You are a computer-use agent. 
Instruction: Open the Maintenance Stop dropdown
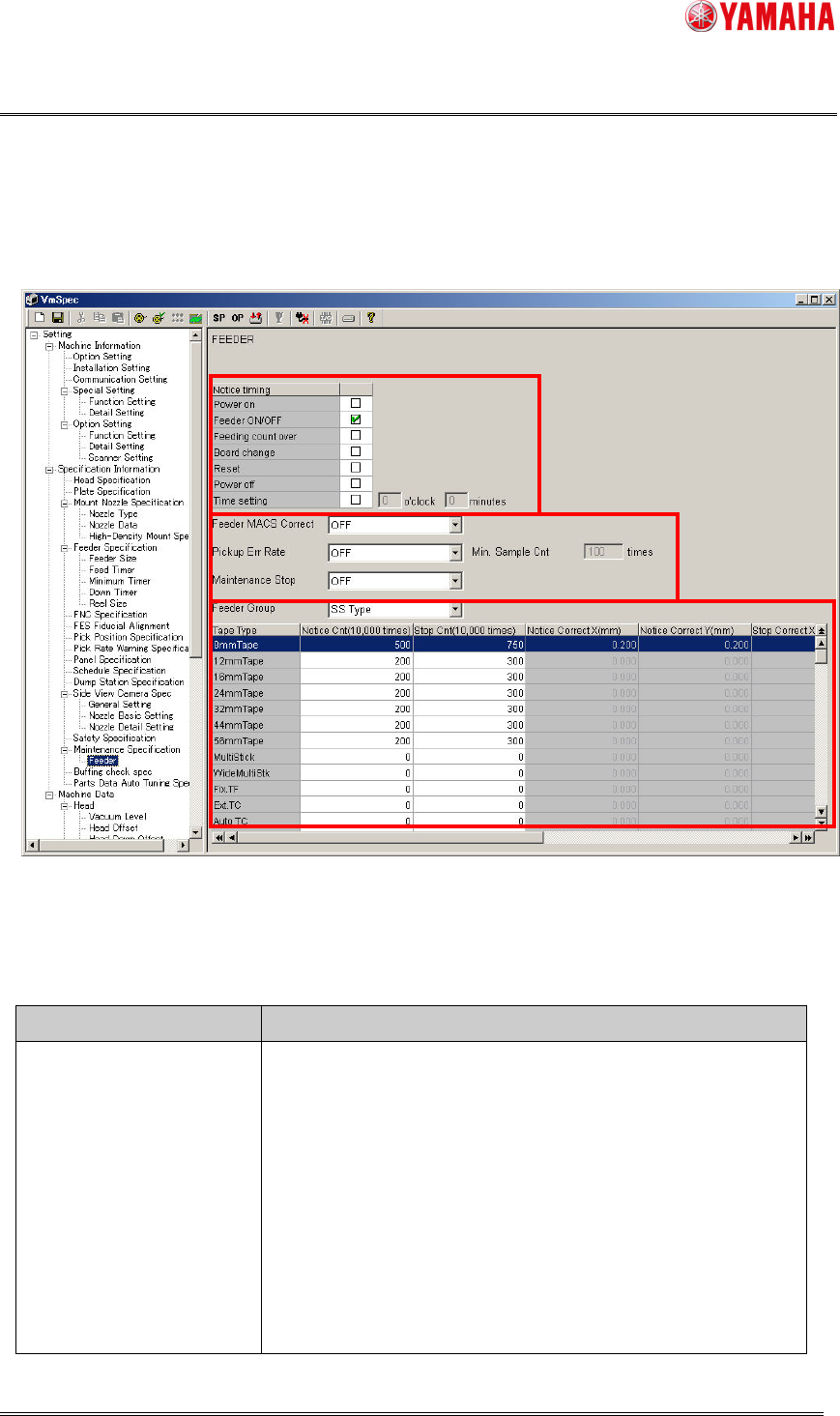point(456,581)
